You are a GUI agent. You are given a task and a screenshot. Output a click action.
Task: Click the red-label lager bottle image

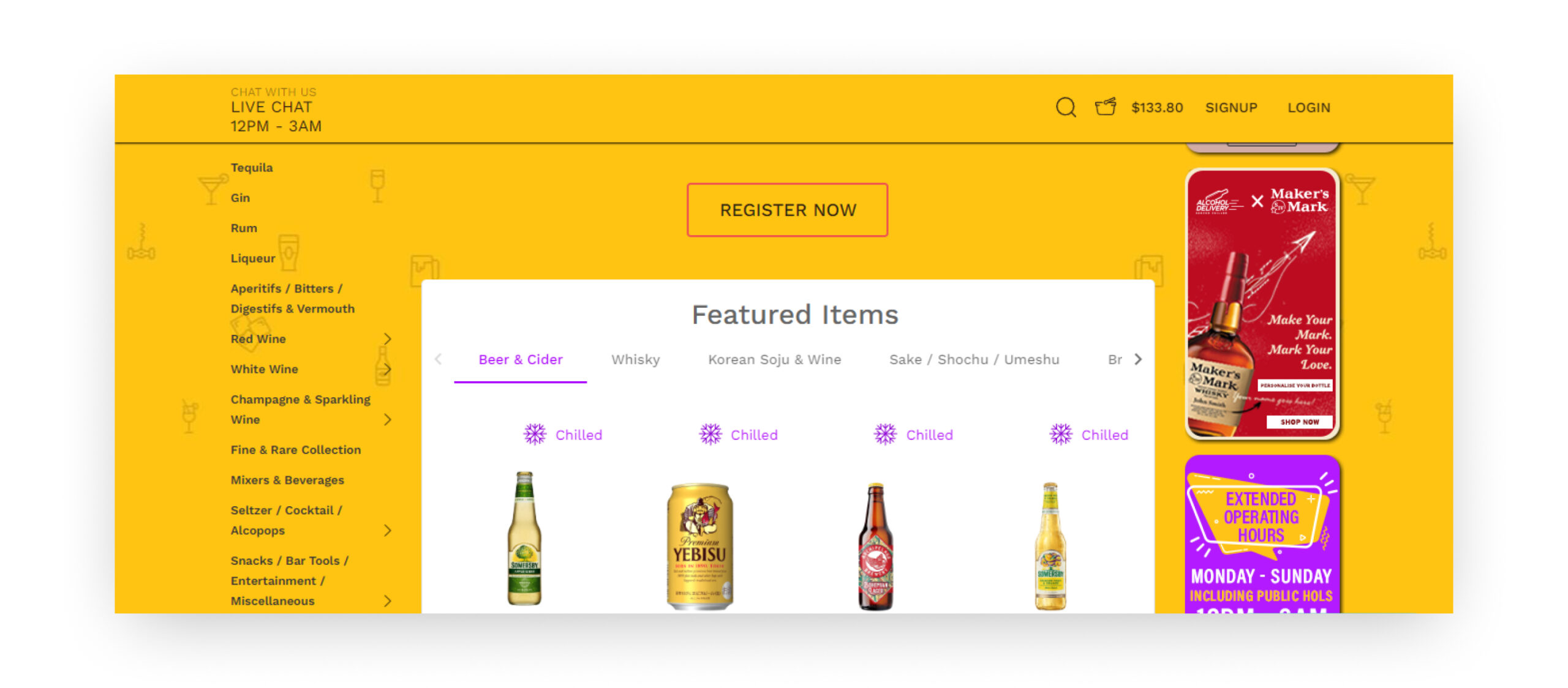(x=875, y=546)
